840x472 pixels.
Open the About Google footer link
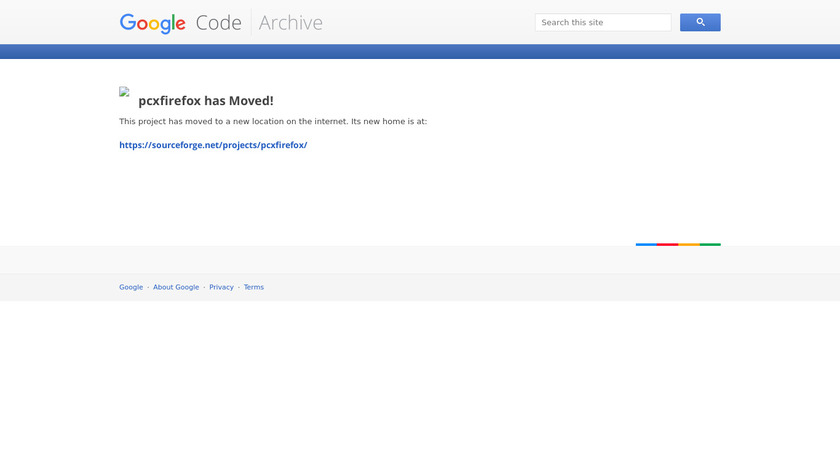pos(176,287)
